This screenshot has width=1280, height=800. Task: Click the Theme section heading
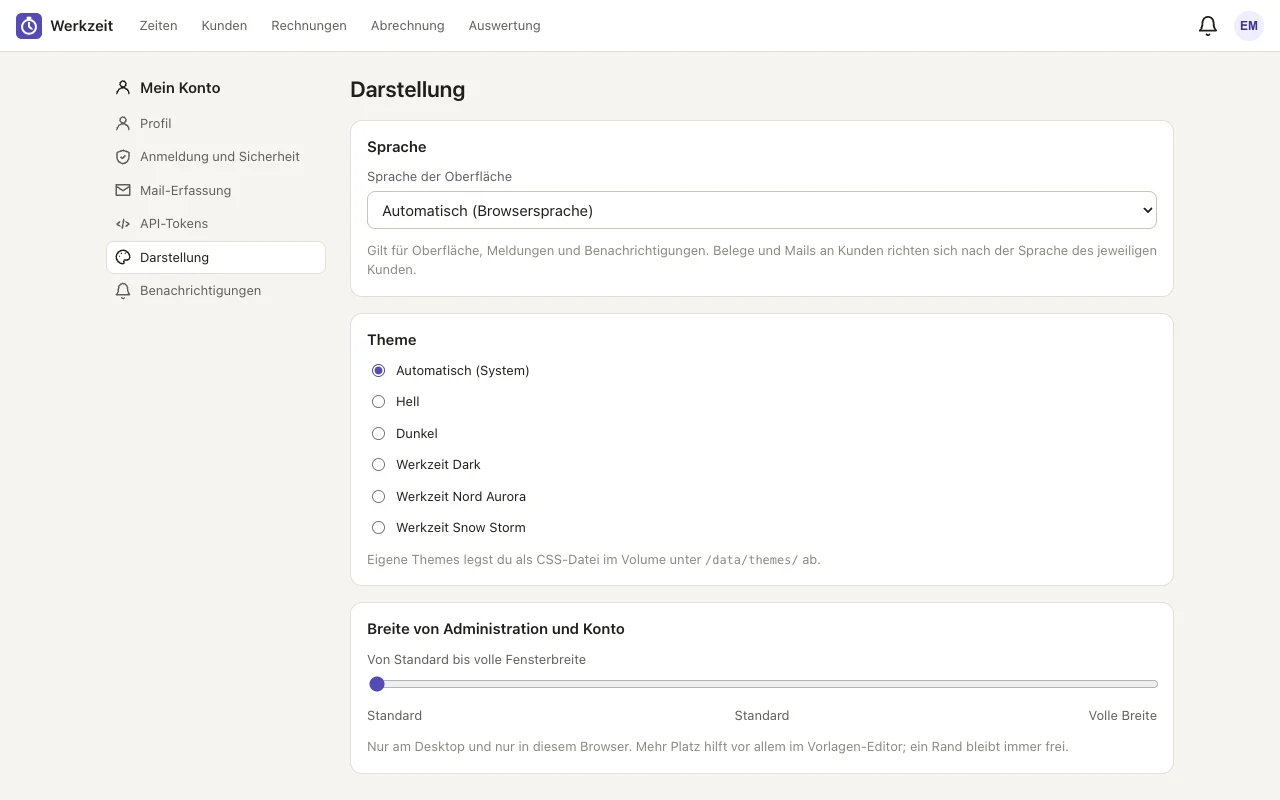point(392,340)
